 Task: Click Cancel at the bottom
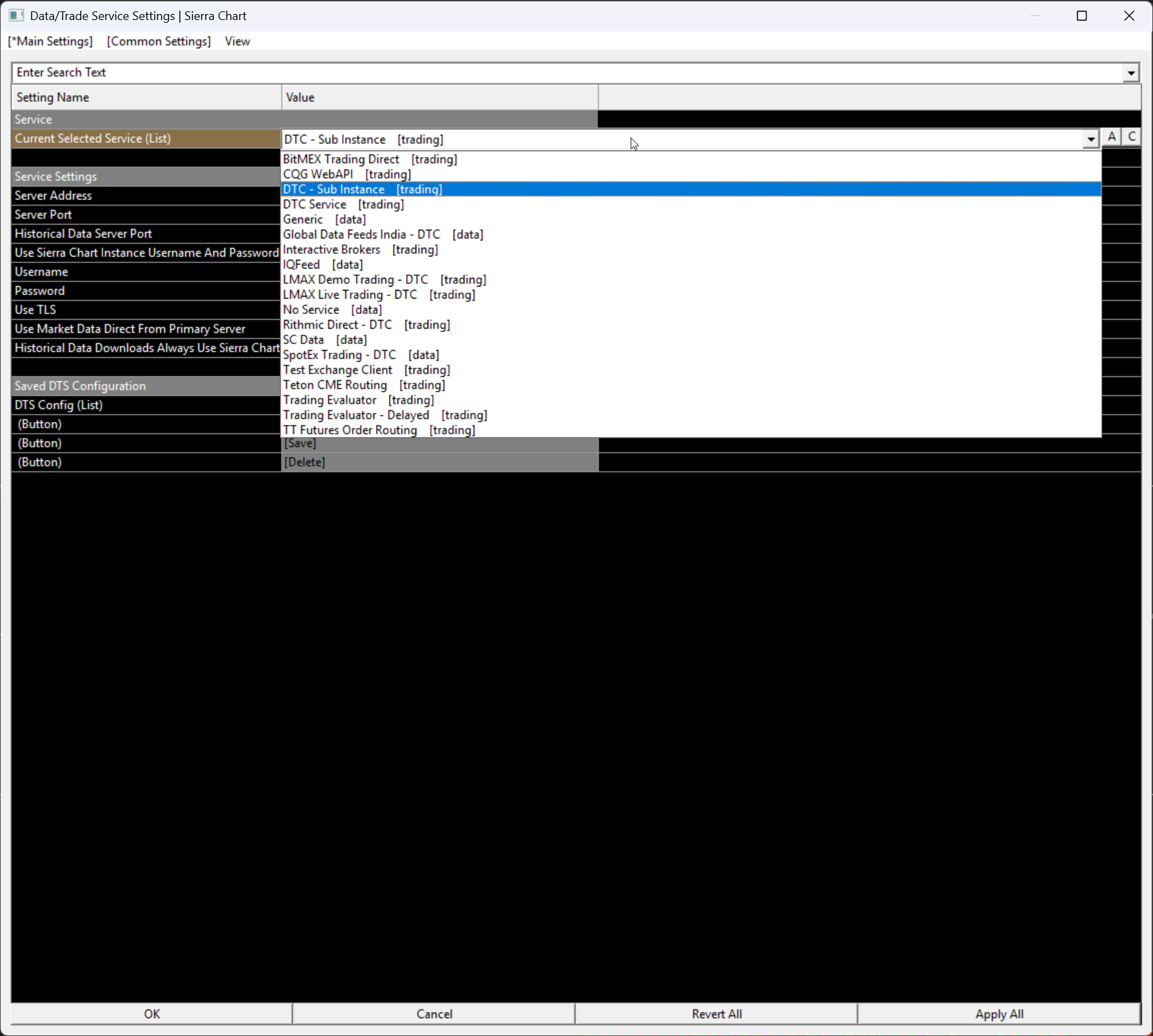[434, 1013]
